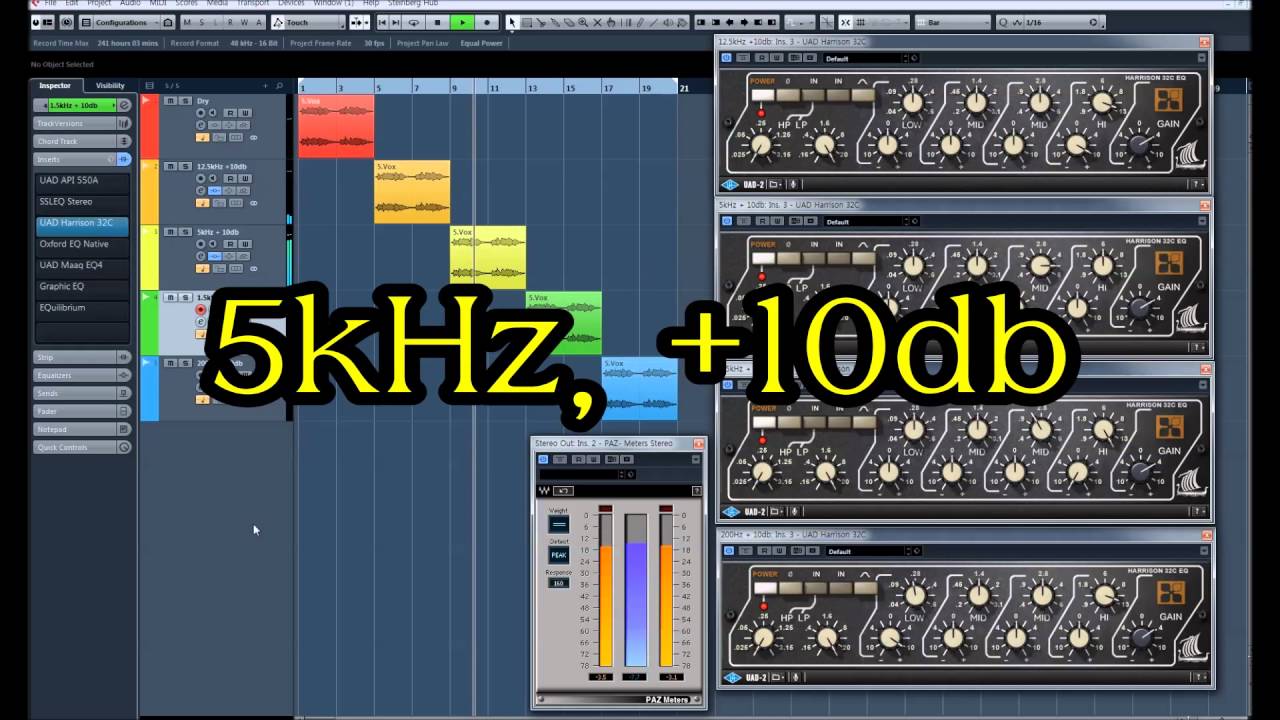Expand the Sends inspector section
The image size is (1280, 720).
[82, 393]
